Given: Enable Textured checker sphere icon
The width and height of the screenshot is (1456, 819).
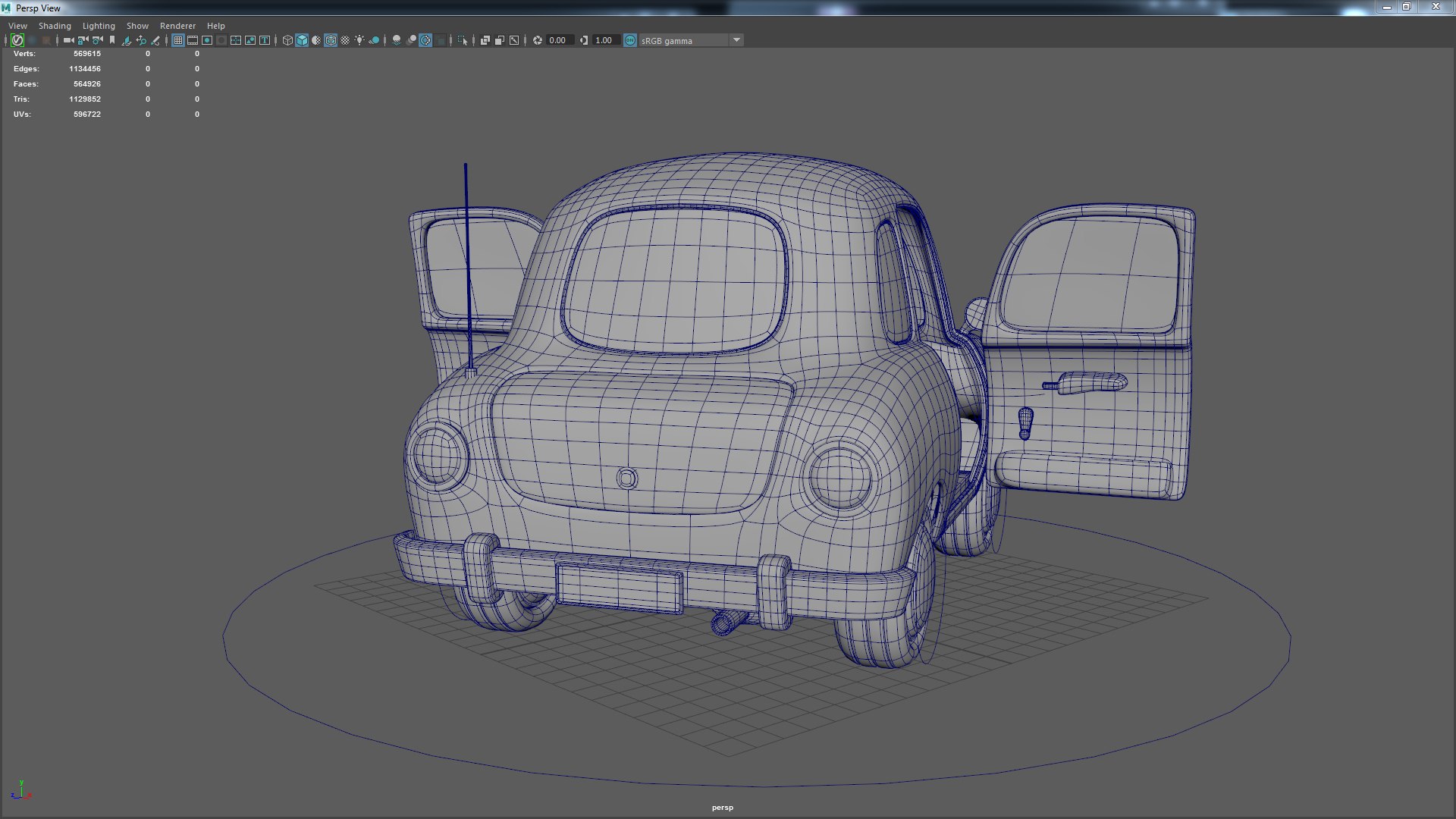Looking at the screenshot, I should pyautogui.click(x=345, y=40).
